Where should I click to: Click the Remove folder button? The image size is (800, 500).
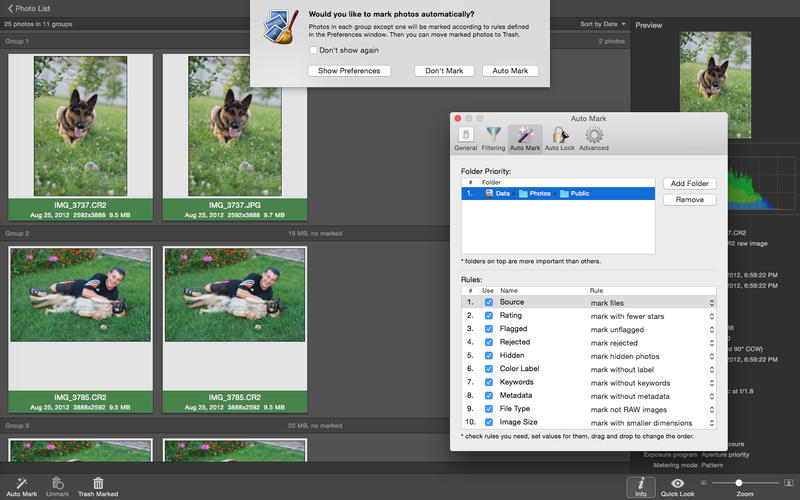(x=690, y=199)
